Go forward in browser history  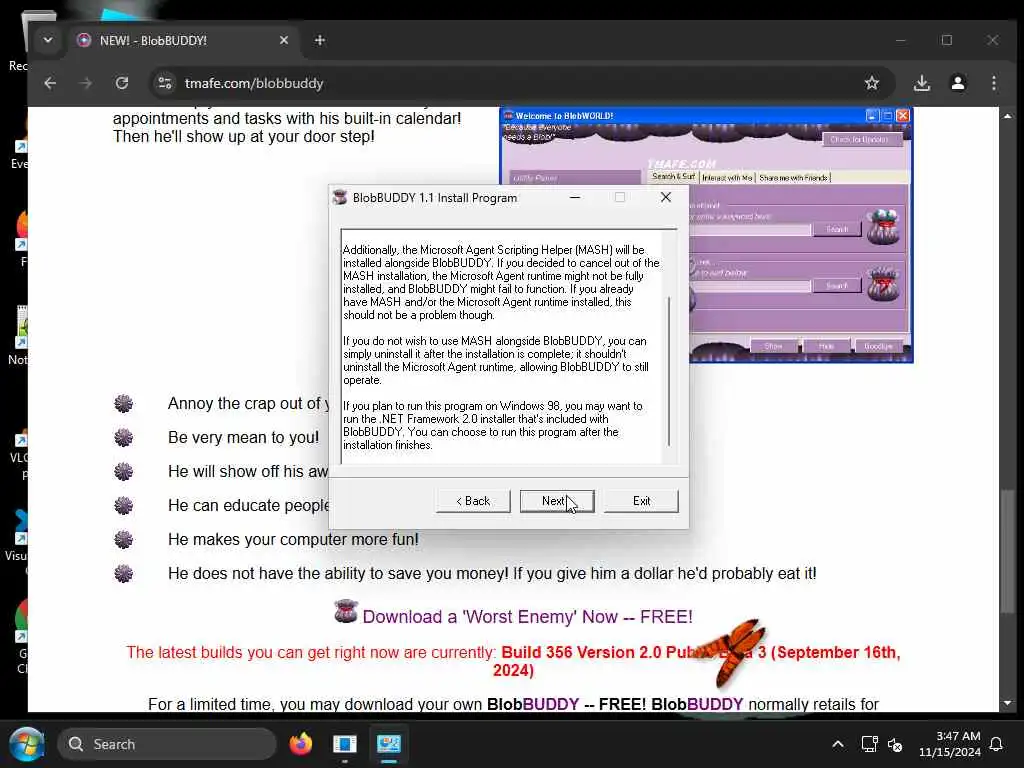(x=86, y=83)
